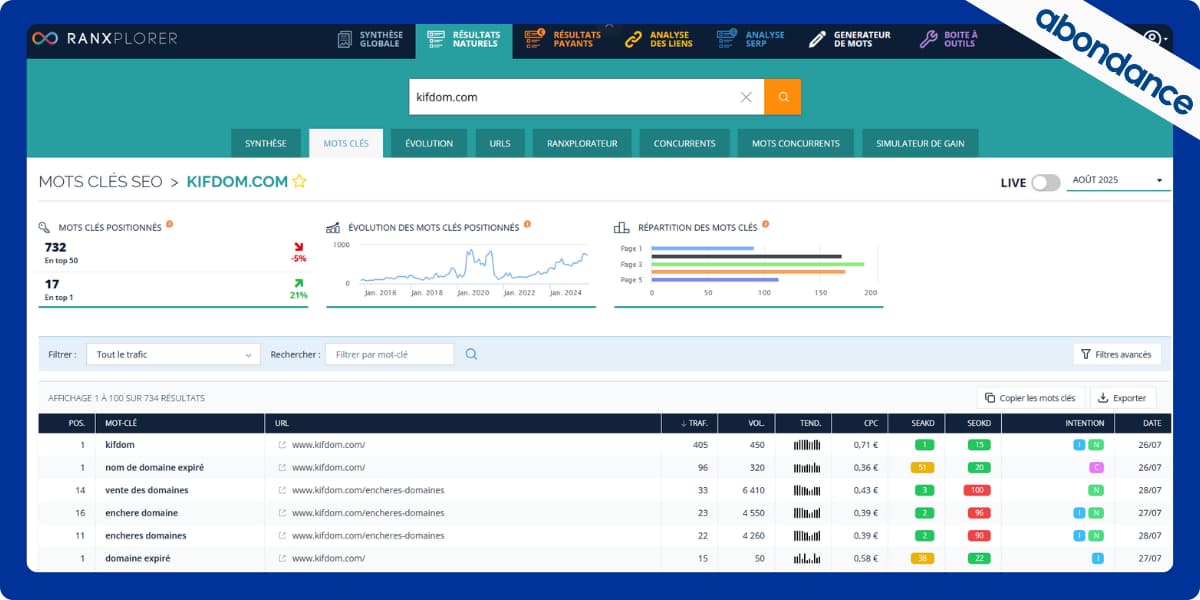Switch to the SYNTHÈSE tab
The height and width of the screenshot is (600, 1200).
click(x=266, y=143)
